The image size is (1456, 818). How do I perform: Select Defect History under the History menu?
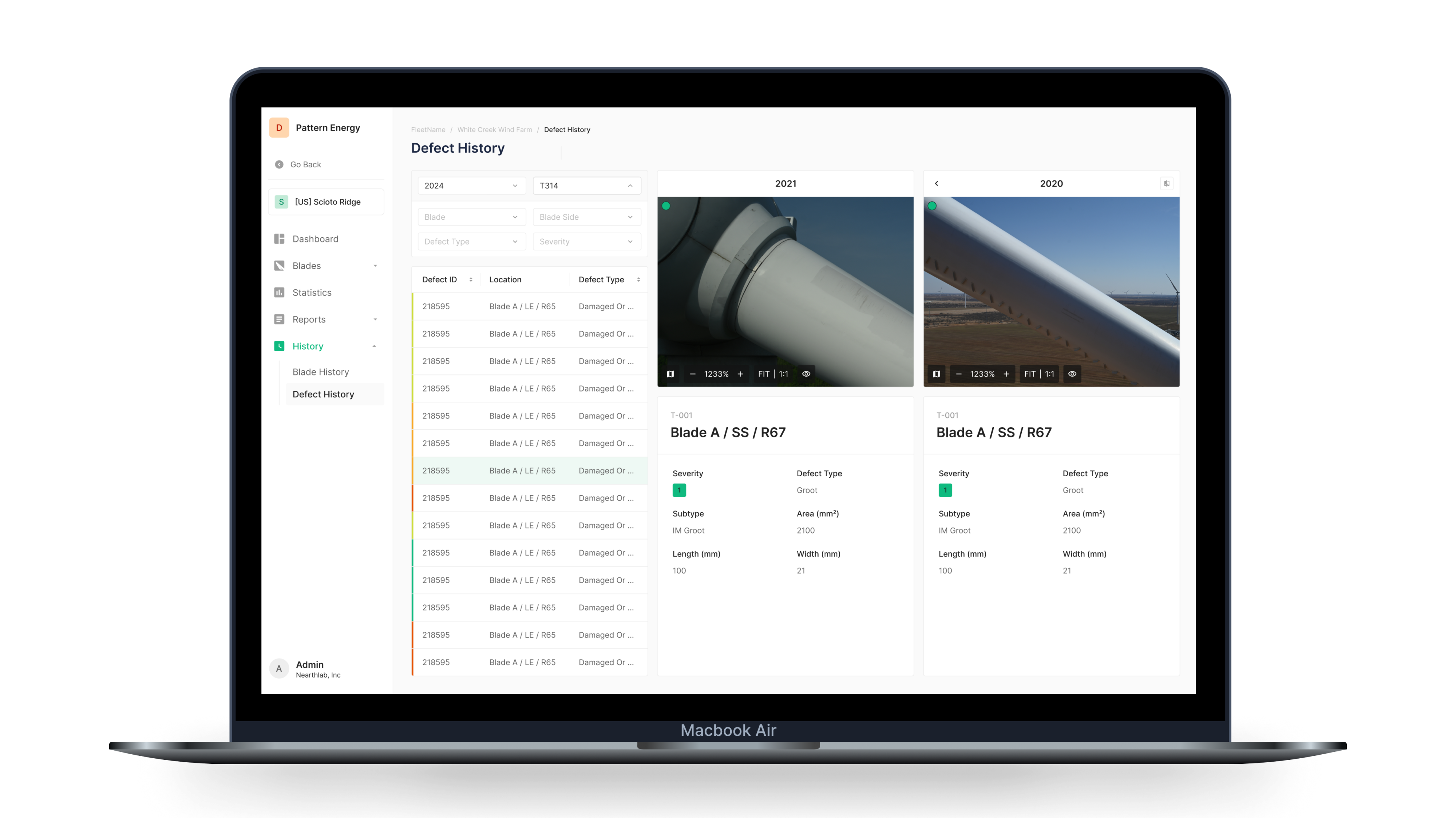(323, 394)
